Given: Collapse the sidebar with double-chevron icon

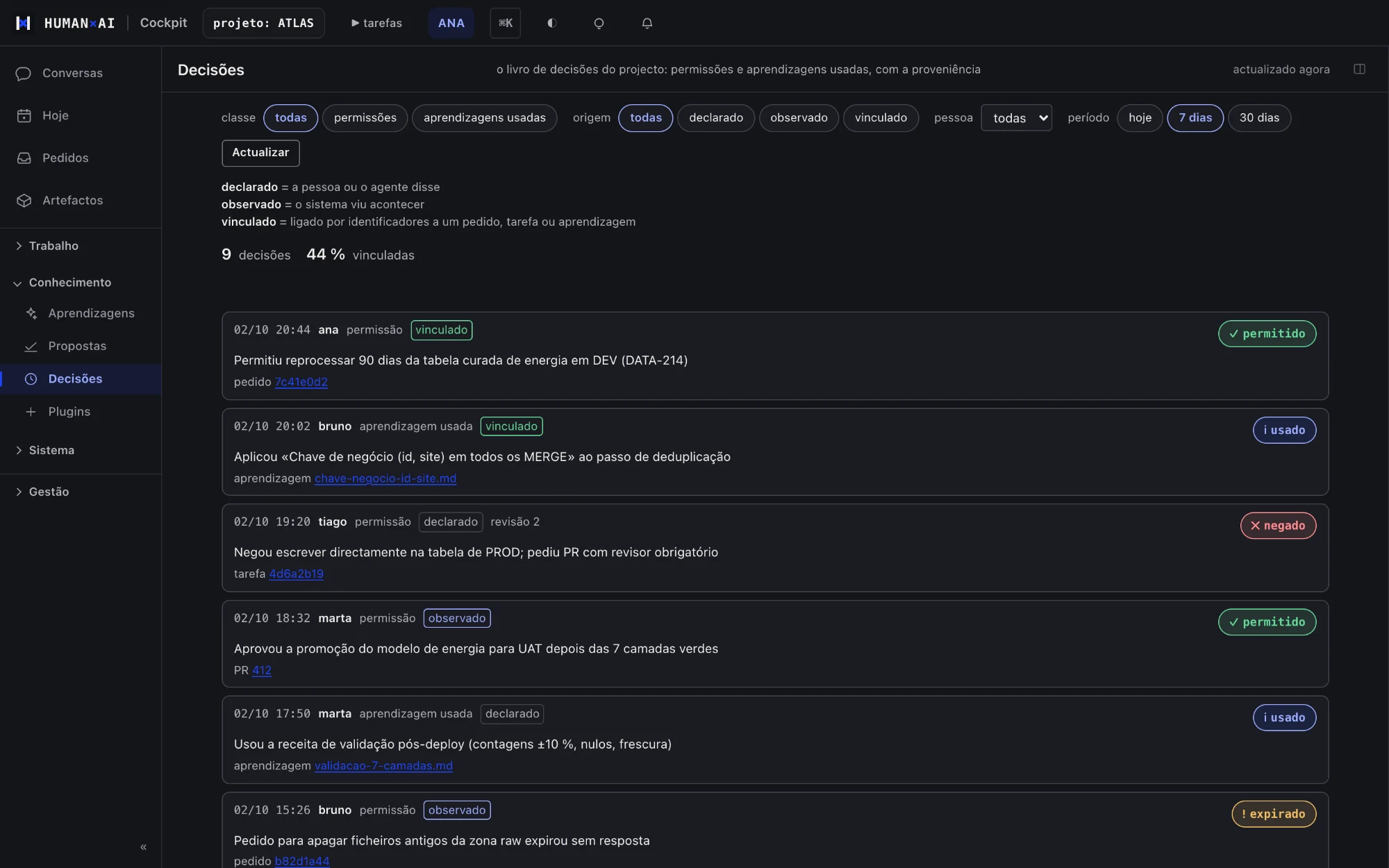Looking at the screenshot, I should coord(143,846).
